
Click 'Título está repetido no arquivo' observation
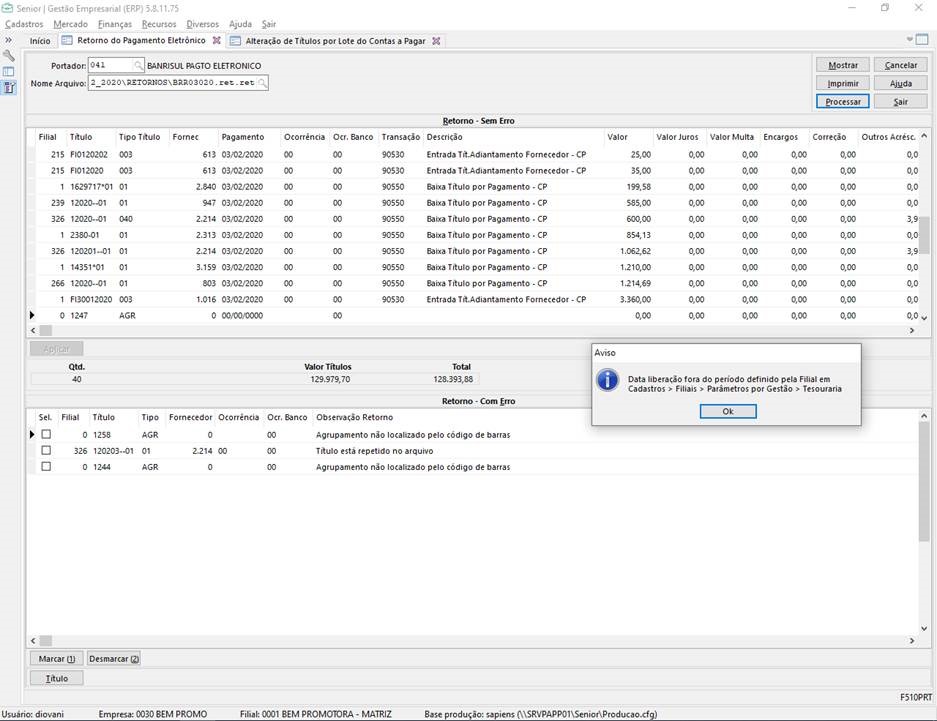click(x=375, y=451)
